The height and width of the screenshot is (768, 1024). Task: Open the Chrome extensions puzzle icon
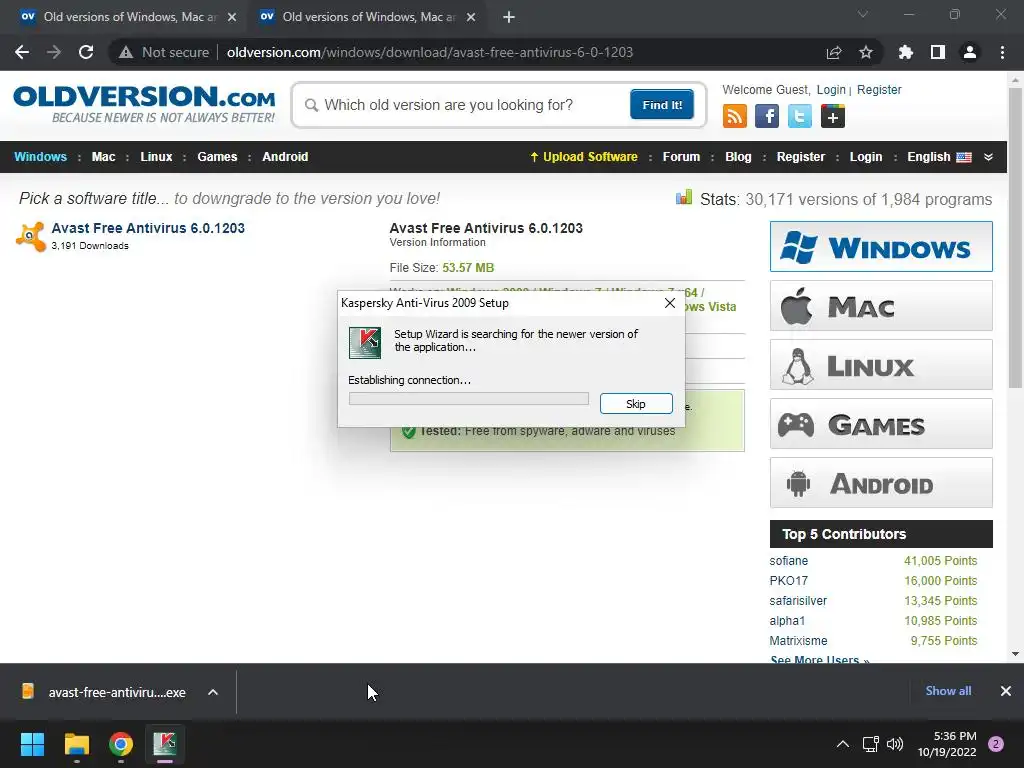coord(906,52)
